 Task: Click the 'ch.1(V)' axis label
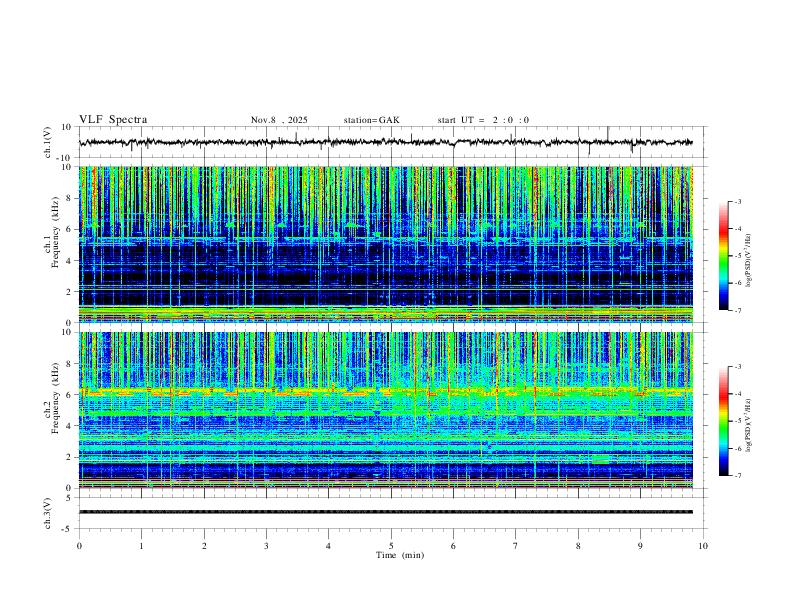[48, 142]
